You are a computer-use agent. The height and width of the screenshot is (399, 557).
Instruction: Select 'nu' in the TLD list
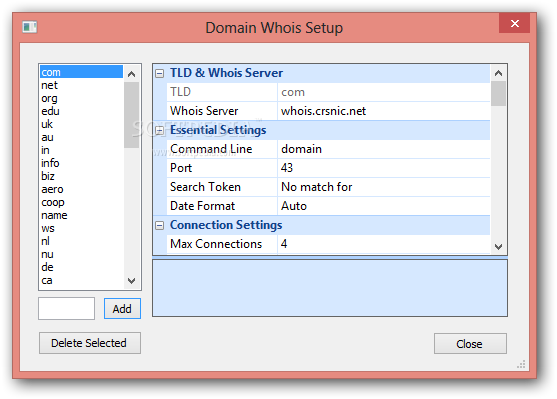pyautogui.click(x=81, y=254)
